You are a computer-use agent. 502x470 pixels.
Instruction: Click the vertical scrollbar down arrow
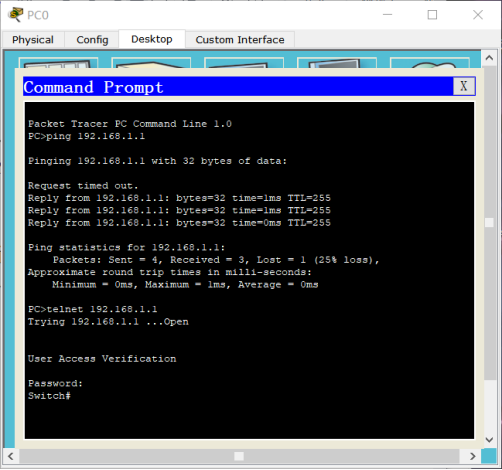(x=489, y=440)
